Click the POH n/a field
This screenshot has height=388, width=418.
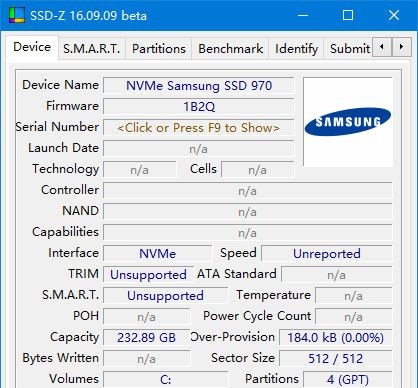147,317
